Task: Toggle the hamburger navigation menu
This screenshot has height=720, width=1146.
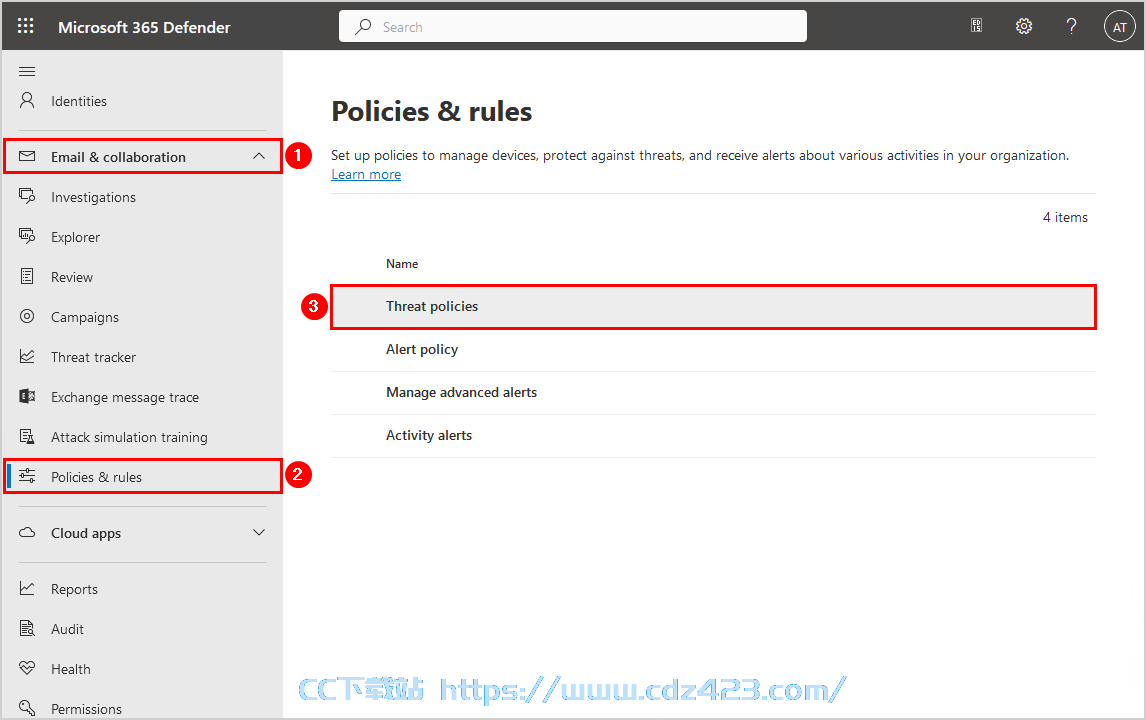Action: [x=27, y=71]
